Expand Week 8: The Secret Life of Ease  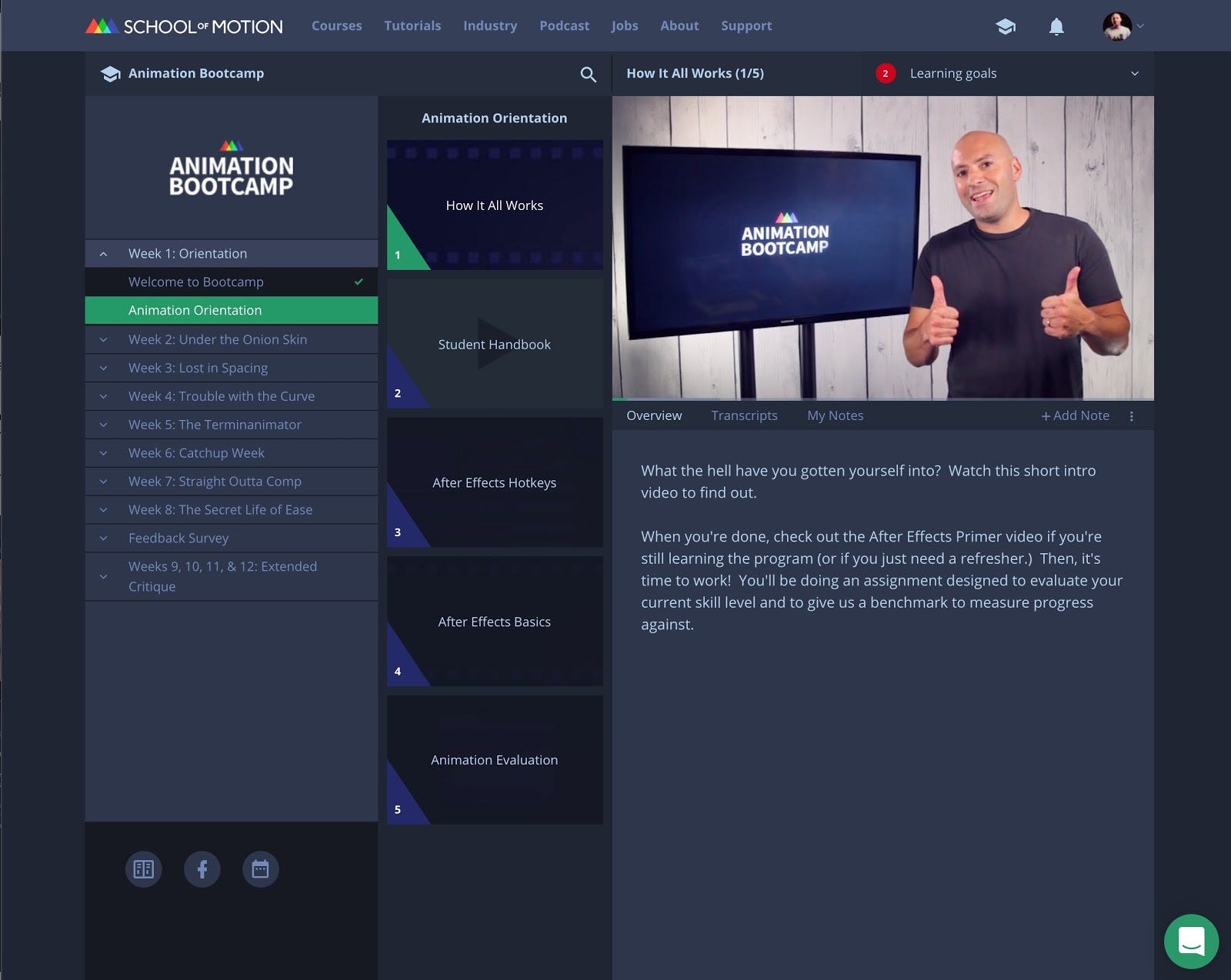coord(232,510)
